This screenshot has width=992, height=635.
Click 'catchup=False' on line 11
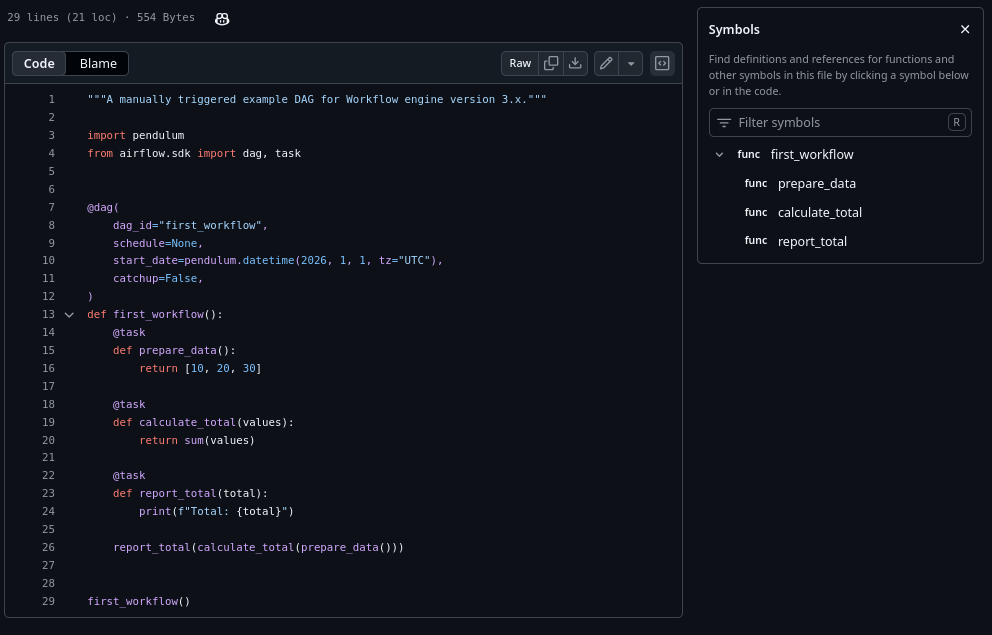click(x=155, y=278)
